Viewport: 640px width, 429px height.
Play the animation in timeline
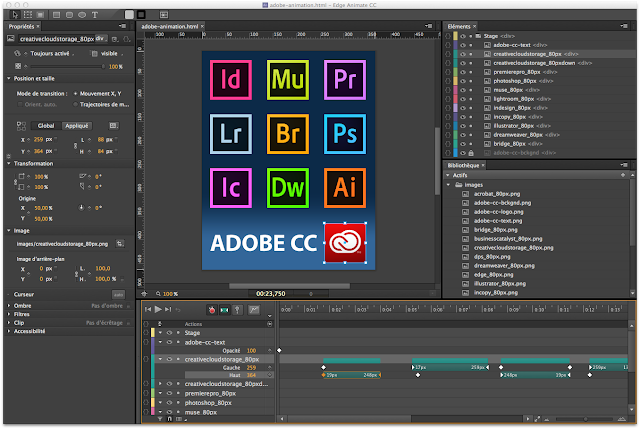pyautogui.click(x=158, y=309)
